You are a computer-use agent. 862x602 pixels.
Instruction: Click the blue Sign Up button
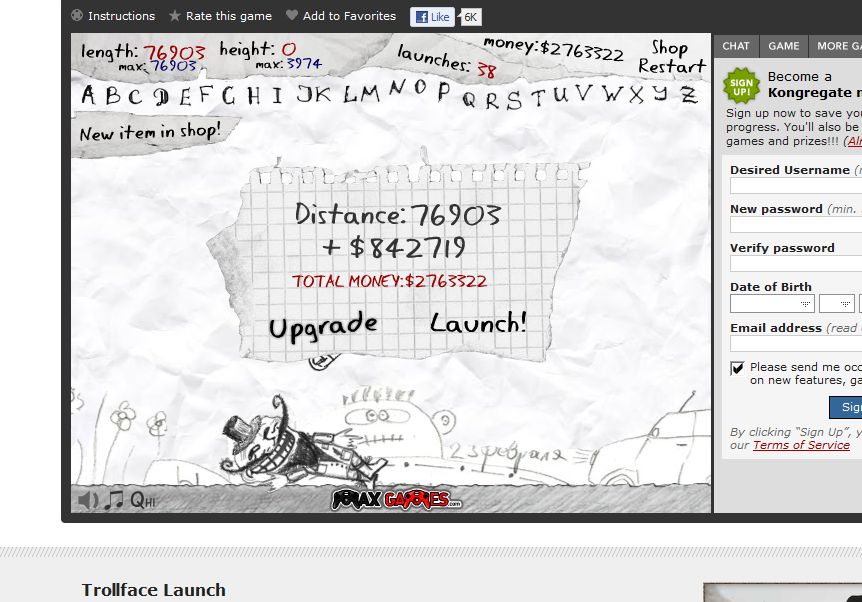[x=846, y=407]
